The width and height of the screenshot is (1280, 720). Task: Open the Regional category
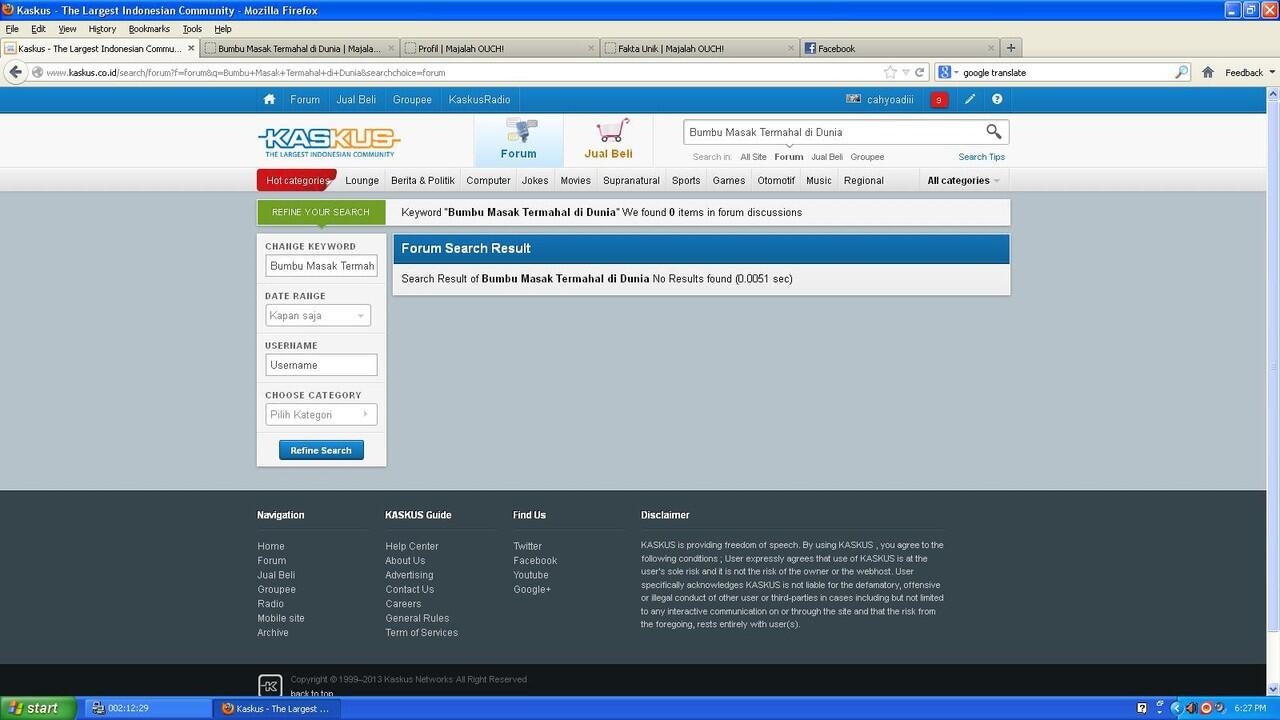pyautogui.click(x=863, y=180)
